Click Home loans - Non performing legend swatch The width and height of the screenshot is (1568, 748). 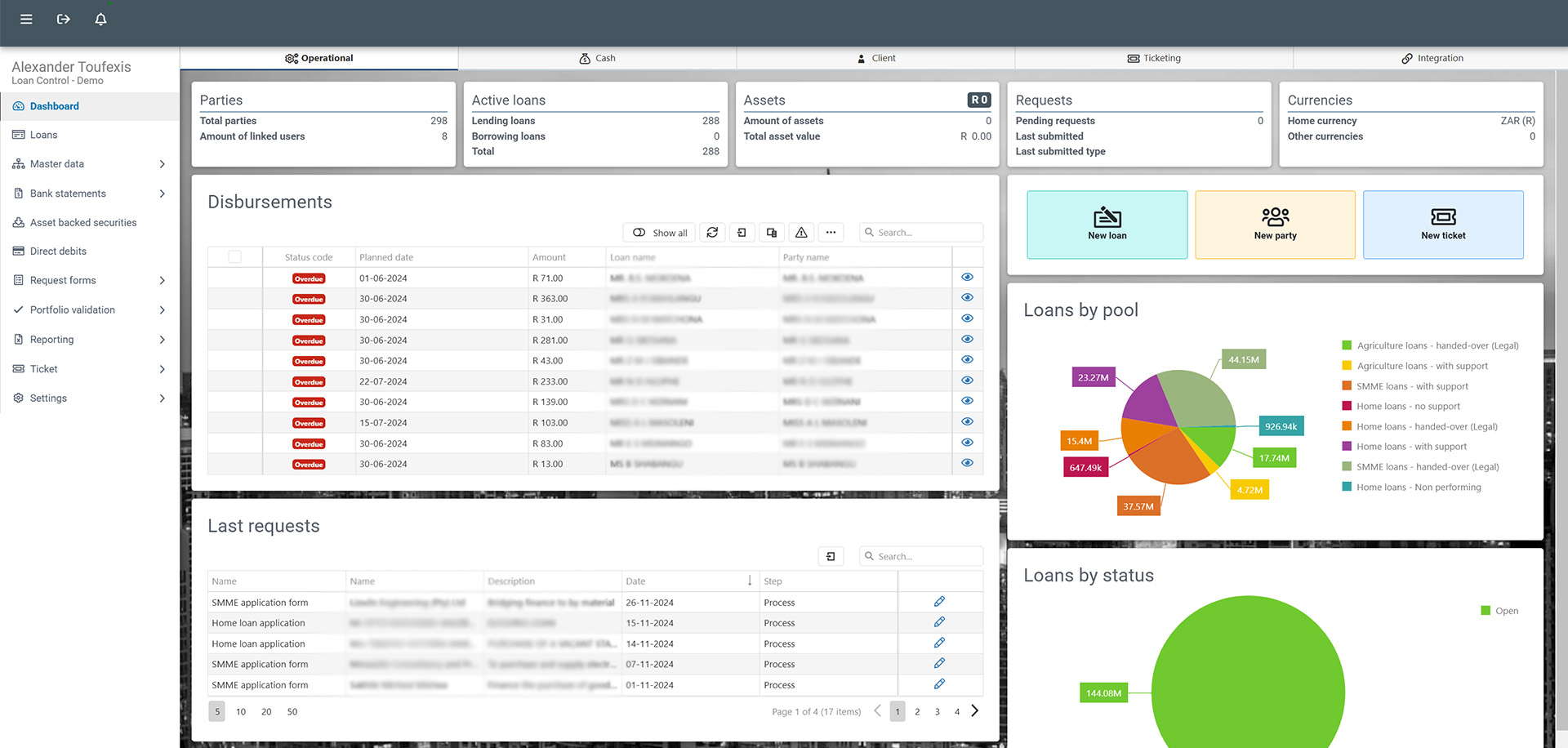(1347, 487)
